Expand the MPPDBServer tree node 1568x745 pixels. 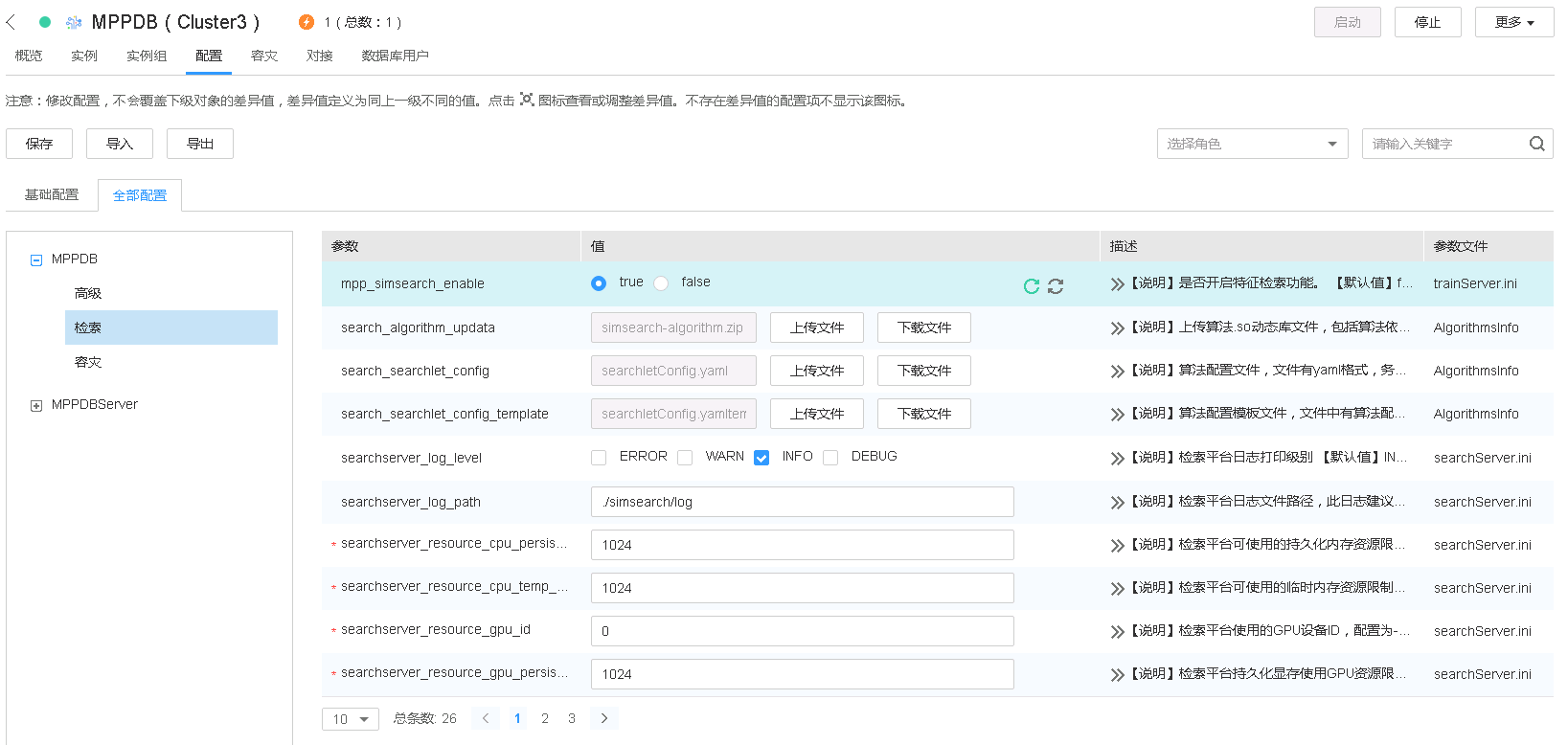tap(36, 406)
